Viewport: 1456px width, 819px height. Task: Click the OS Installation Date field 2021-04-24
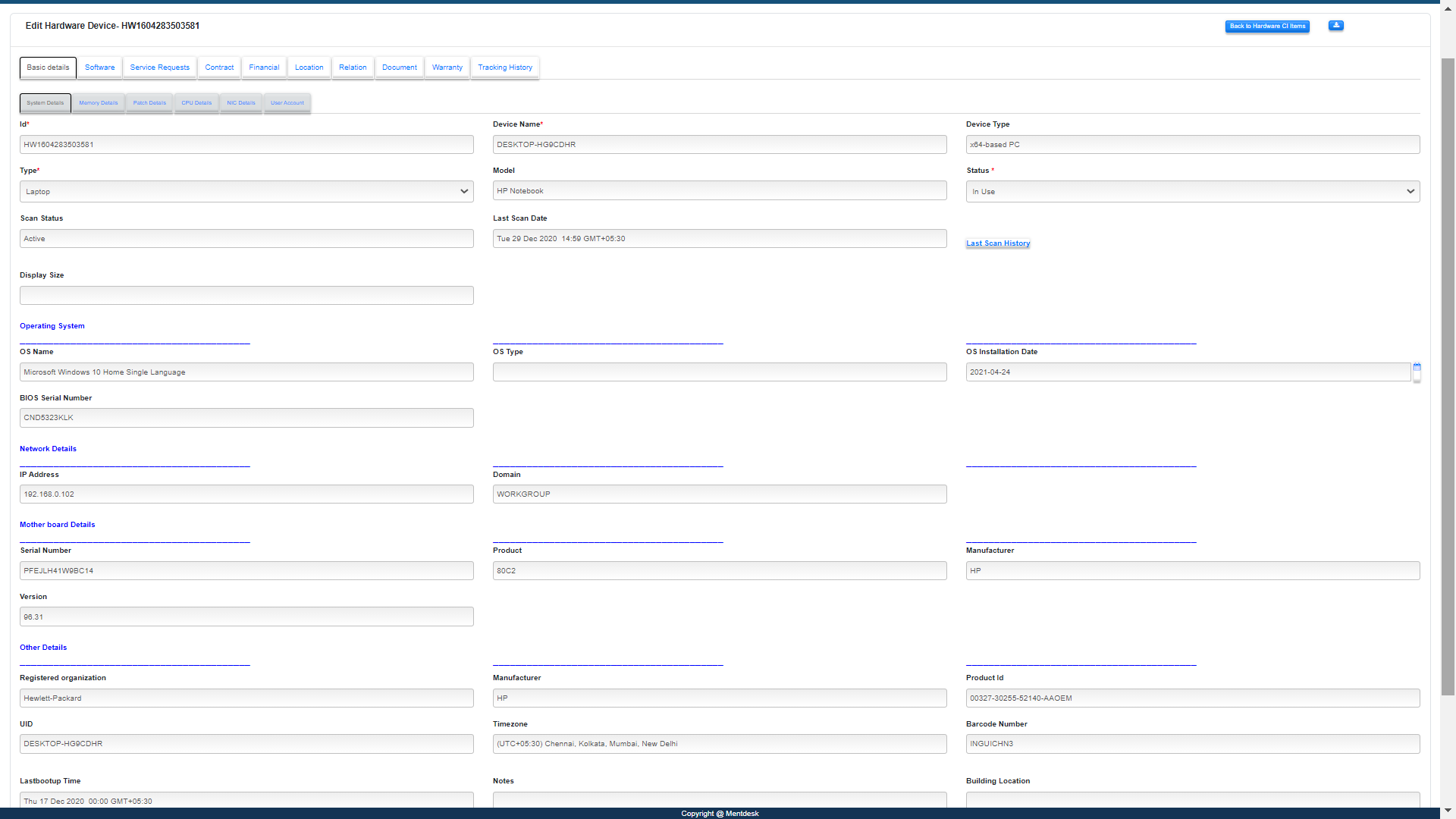(1188, 372)
